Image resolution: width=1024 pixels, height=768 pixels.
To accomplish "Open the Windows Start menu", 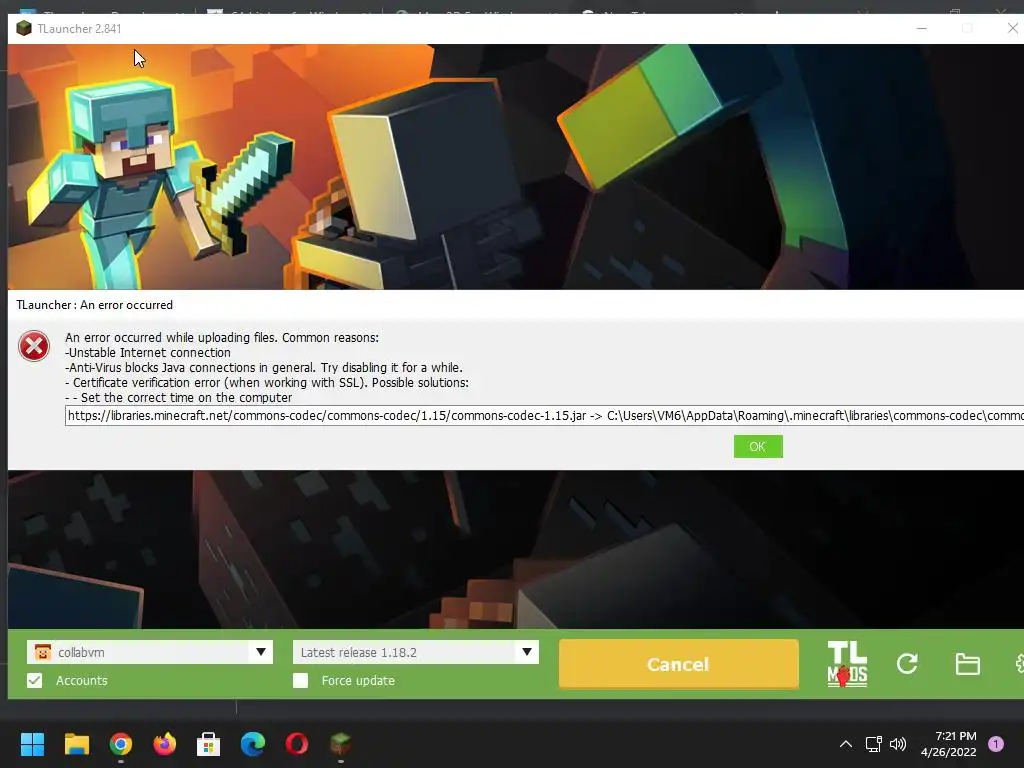I will (32, 744).
